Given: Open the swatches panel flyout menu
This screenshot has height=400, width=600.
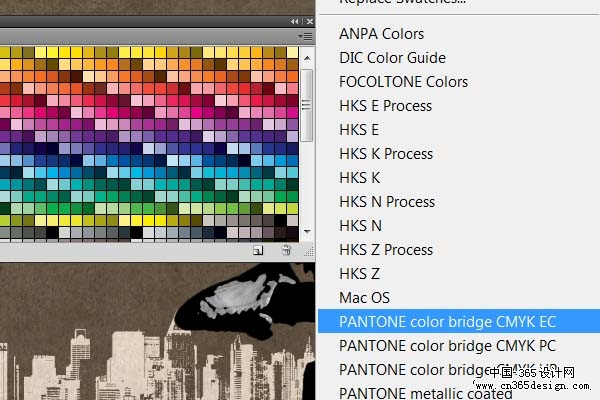Looking at the screenshot, I should click(x=305, y=36).
